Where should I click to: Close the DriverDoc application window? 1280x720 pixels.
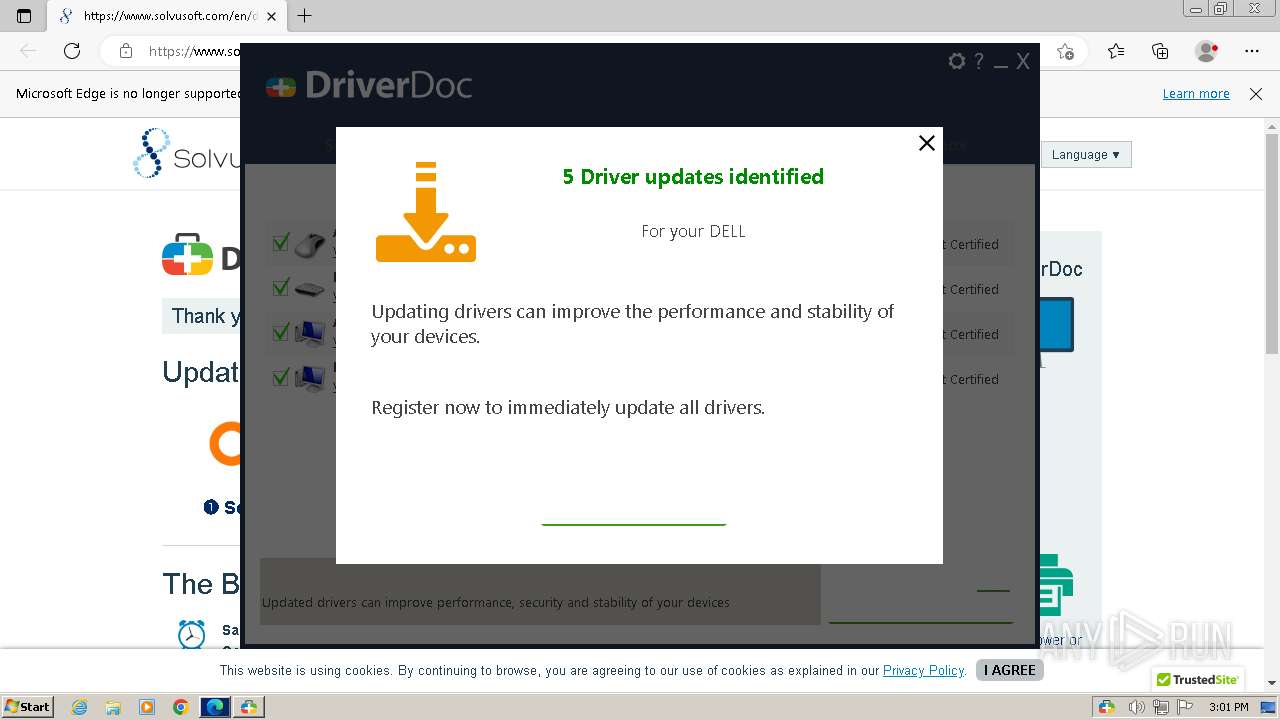[1023, 61]
